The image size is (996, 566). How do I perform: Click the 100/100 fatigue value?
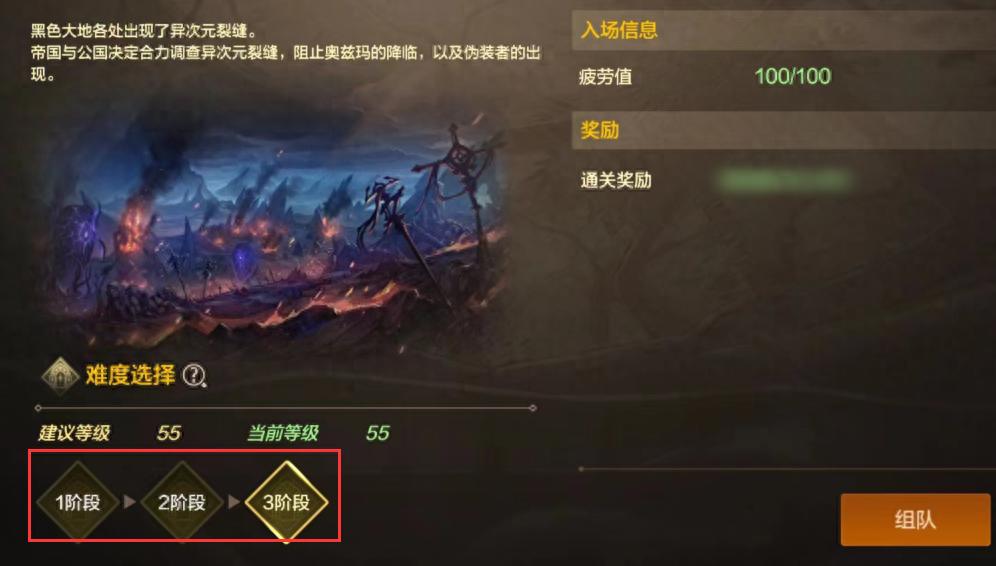pyautogui.click(x=793, y=76)
